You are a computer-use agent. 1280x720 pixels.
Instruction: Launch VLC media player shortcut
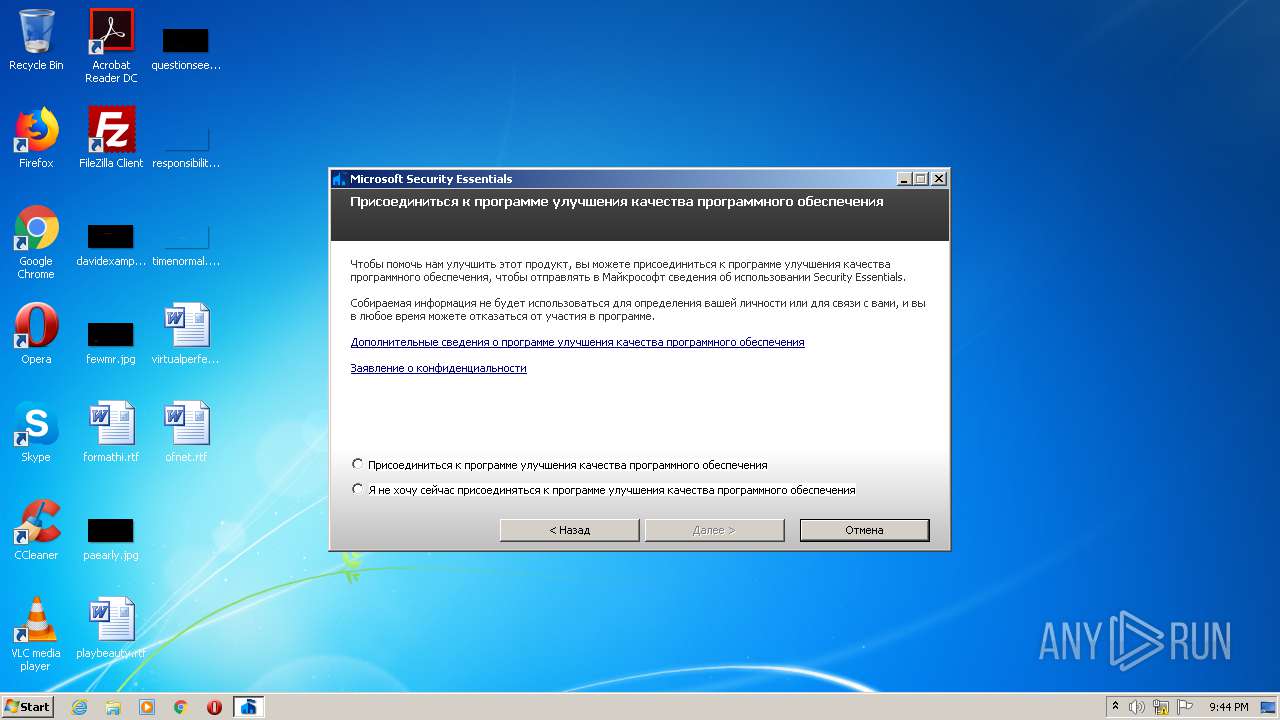pyautogui.click(x=36, y=634)
